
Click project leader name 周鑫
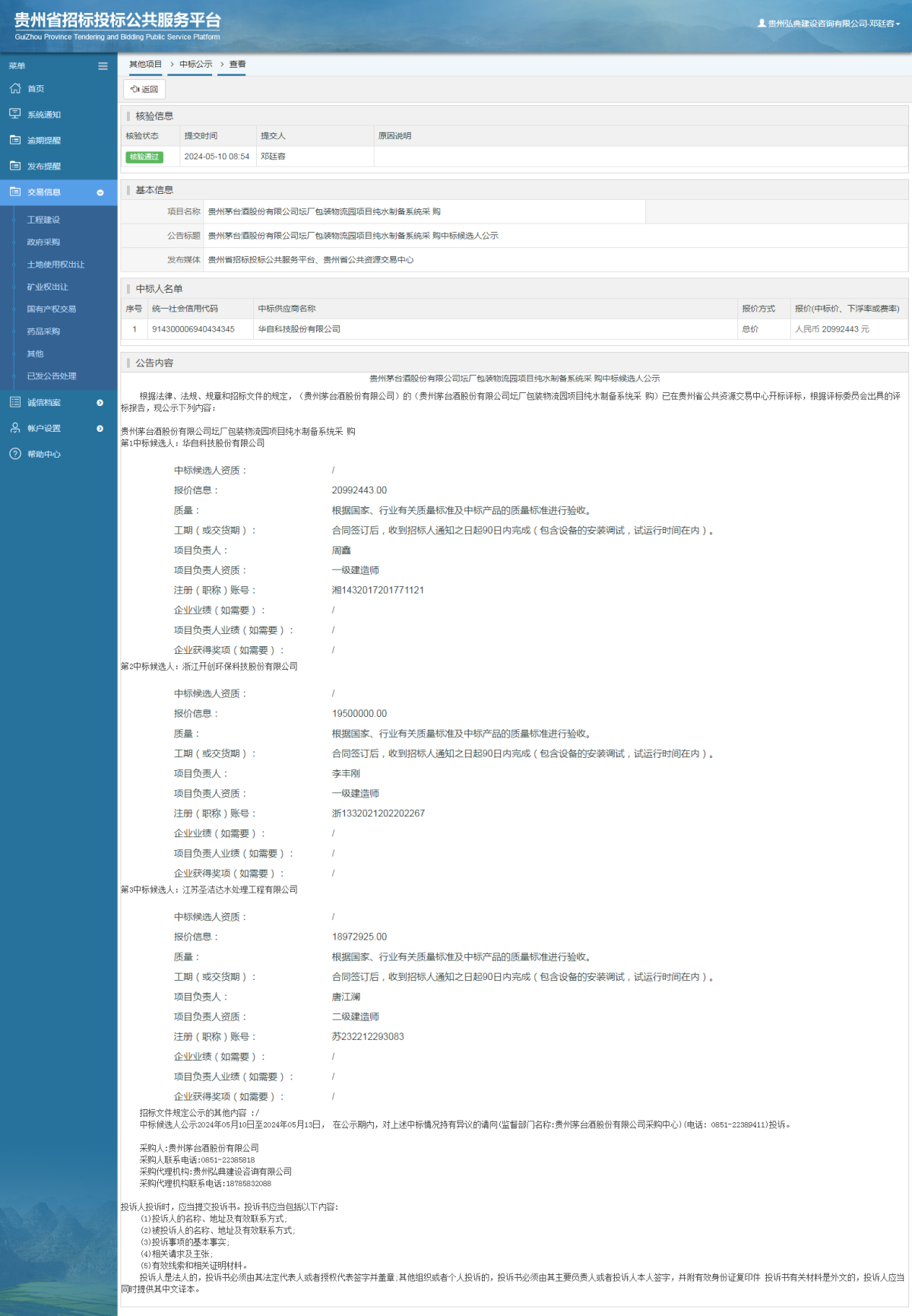click(341, 550)
